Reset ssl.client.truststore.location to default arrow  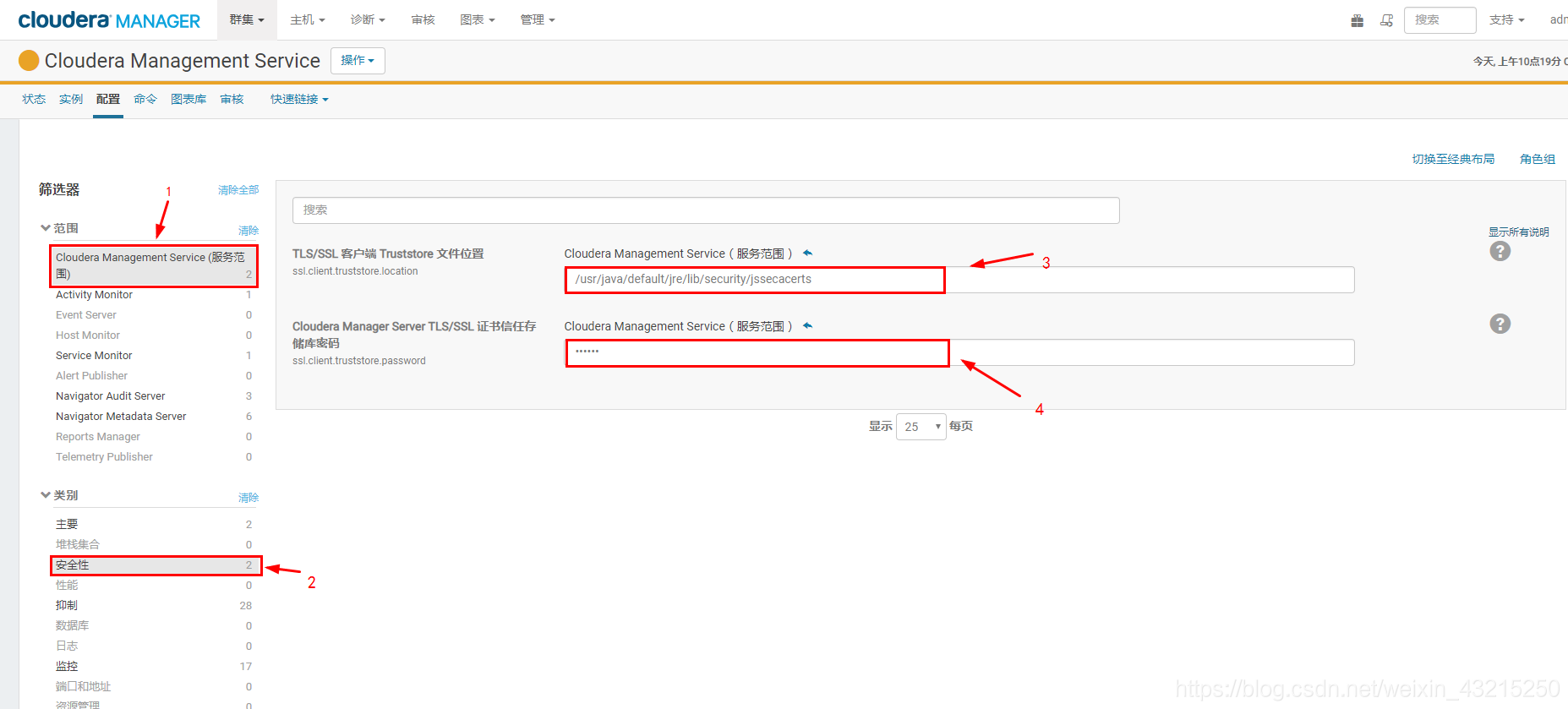[x=807, y=253]
